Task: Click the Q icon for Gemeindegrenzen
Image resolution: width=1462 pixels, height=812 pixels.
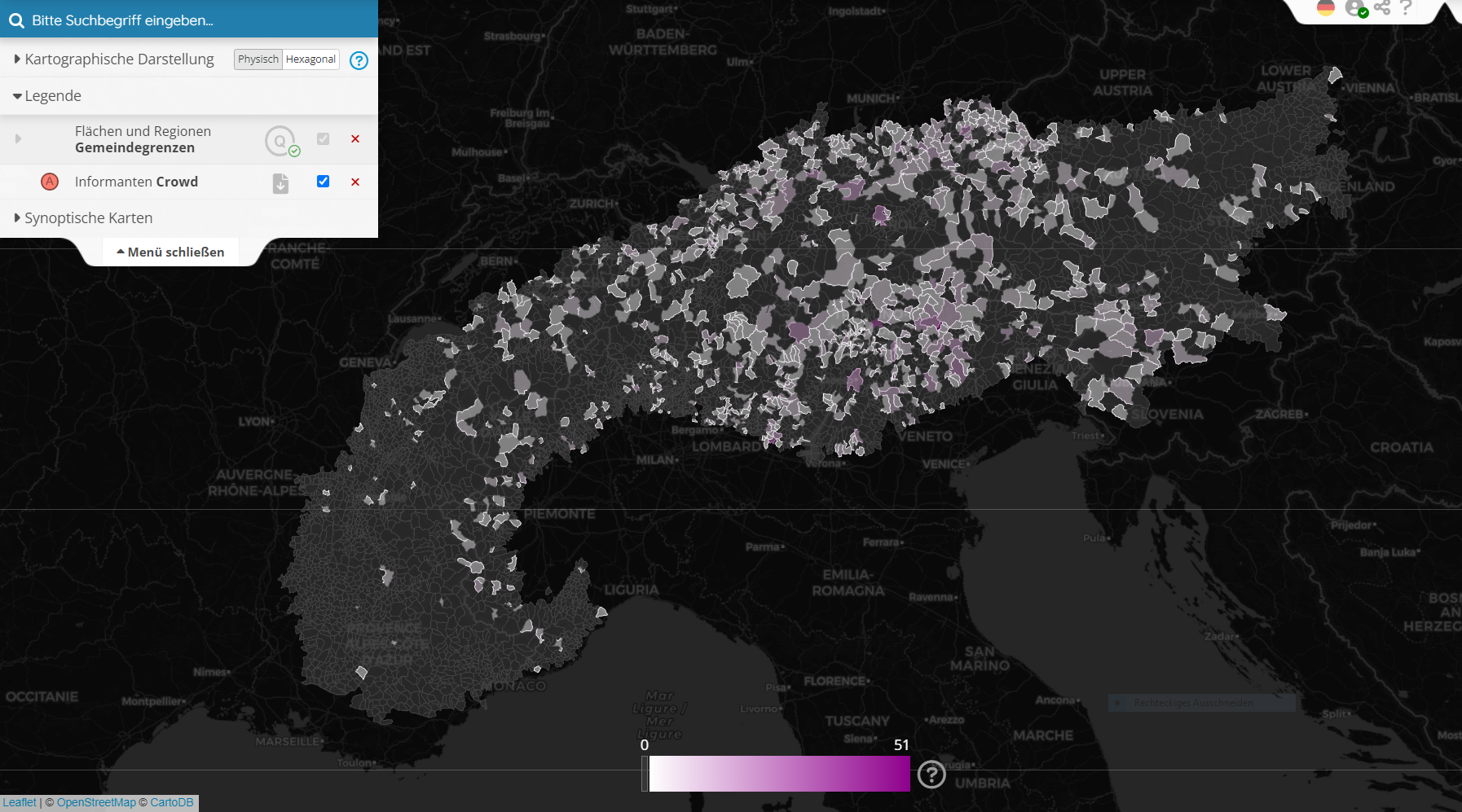Action: [x=280, y=141]
